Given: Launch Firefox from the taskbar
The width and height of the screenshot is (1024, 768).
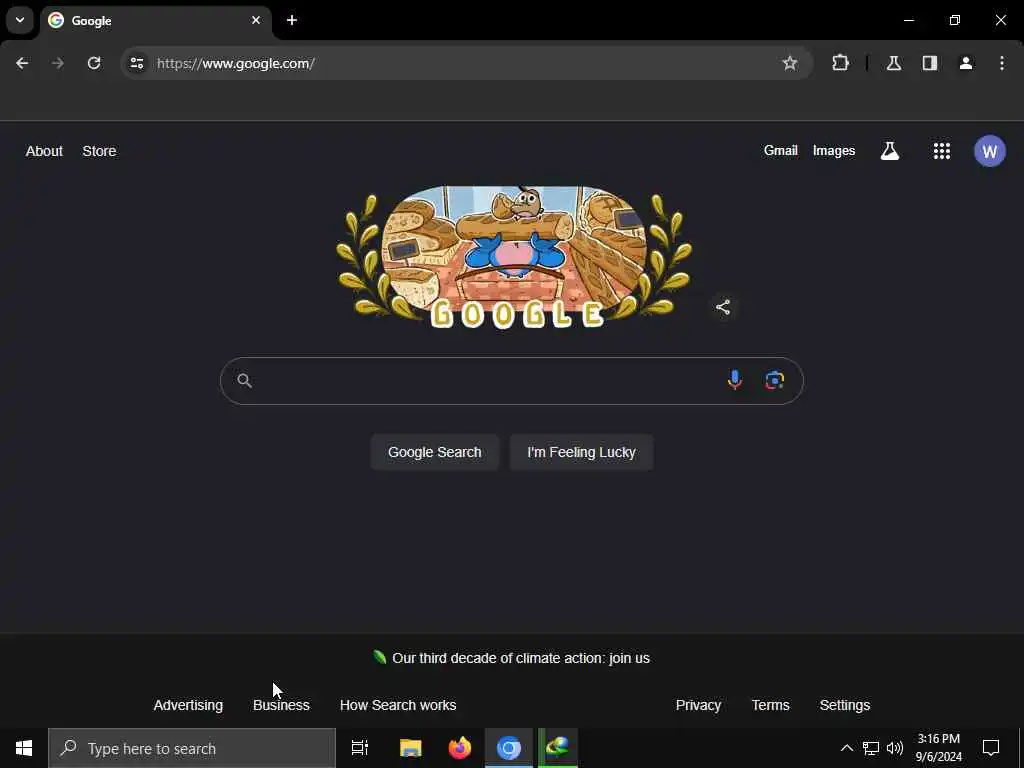Looking at the screenshot, I should [460, 748].
